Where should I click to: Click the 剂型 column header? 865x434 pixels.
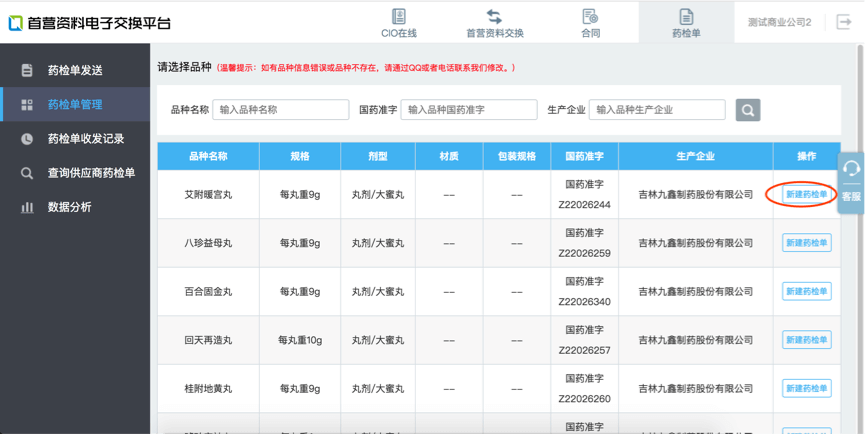click(x=378, y=156)
